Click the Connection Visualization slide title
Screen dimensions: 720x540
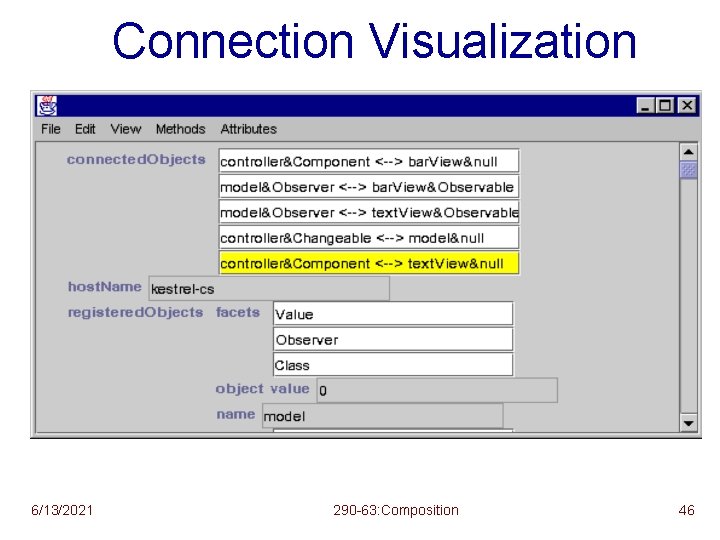[374, 41]
